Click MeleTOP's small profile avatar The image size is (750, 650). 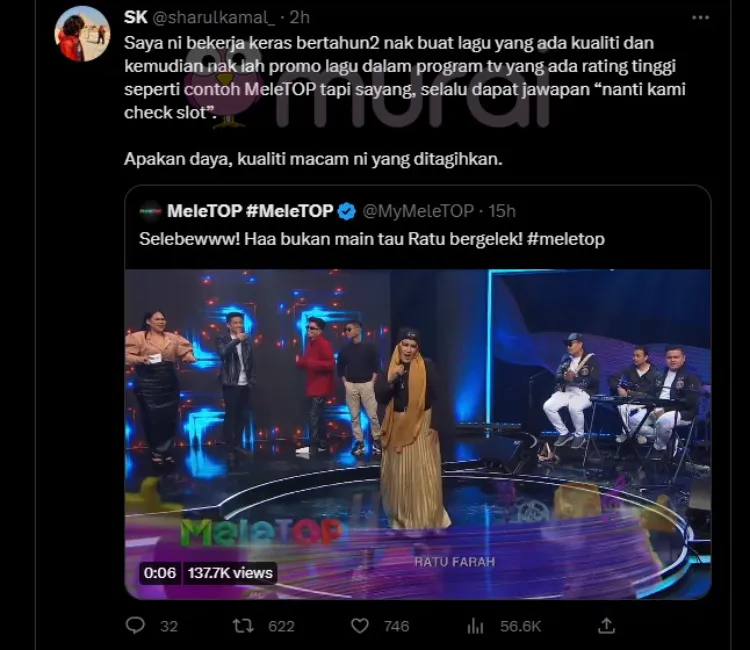point(151,211)
